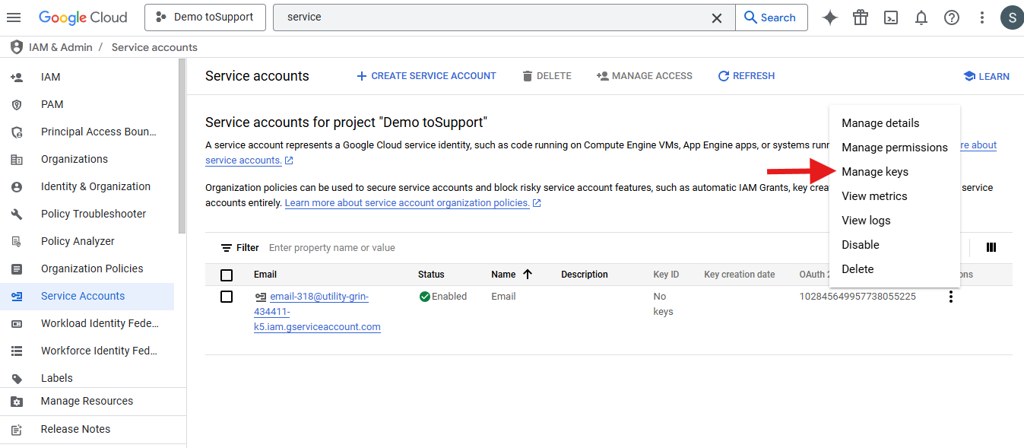Click the Refresh button
This screenshot has height=448, width=1024.
click(x=746, y=76)
